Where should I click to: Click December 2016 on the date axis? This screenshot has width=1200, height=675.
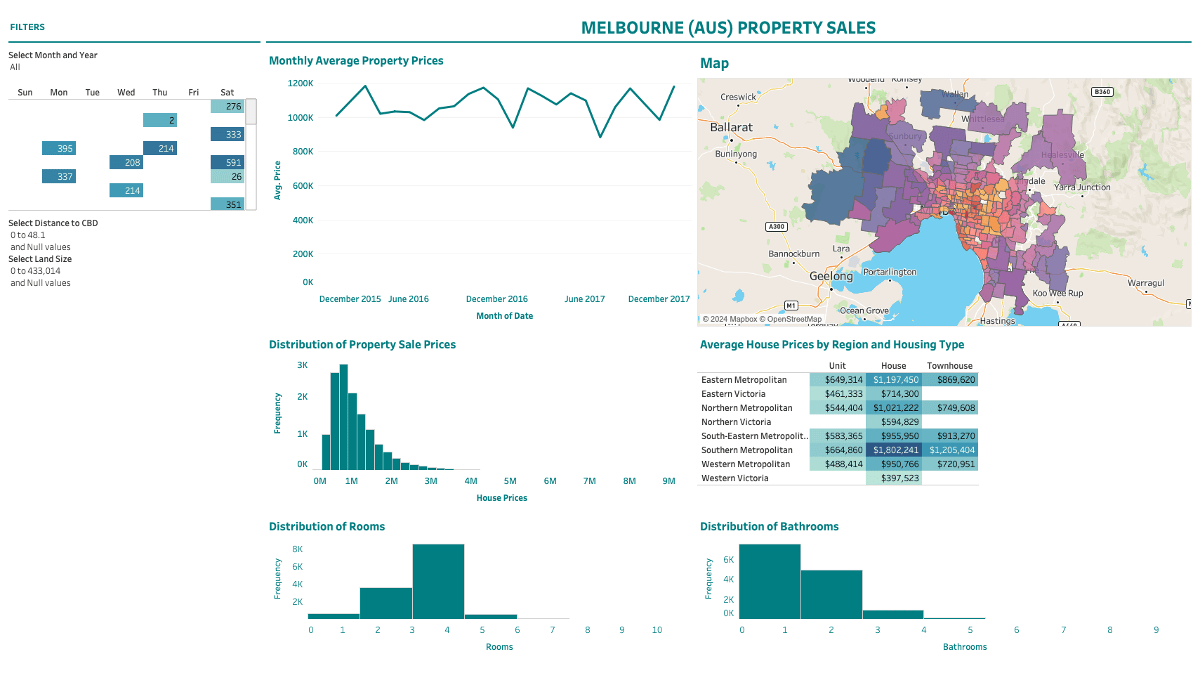pyautogui.click(x=497, y=299)
